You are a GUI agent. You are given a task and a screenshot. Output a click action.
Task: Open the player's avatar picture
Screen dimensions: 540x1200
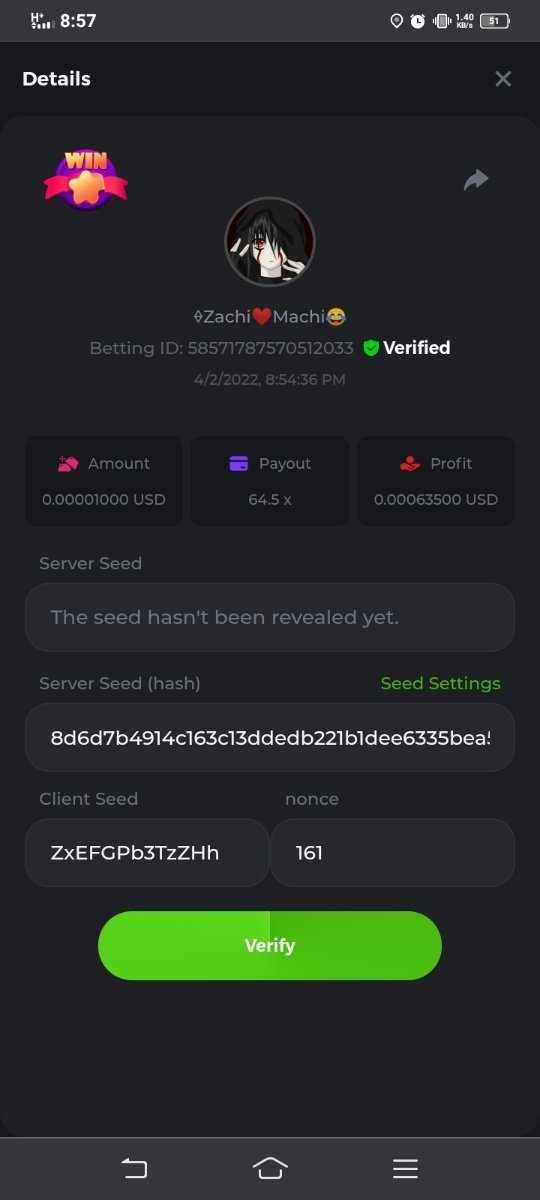pyautogui.click(x=270, y=241)
